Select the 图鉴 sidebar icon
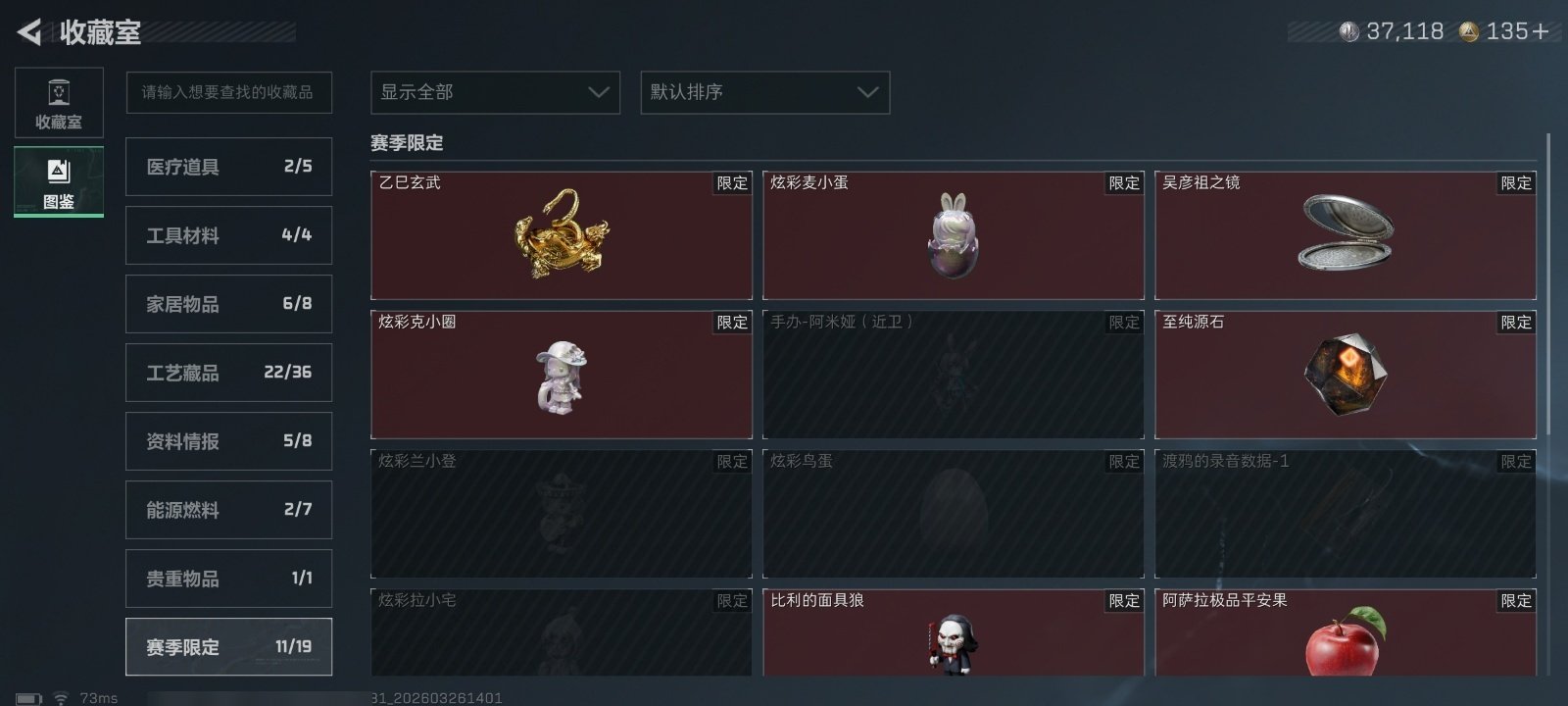This screenshot has width=1568, height=706. tap(59, 182)
